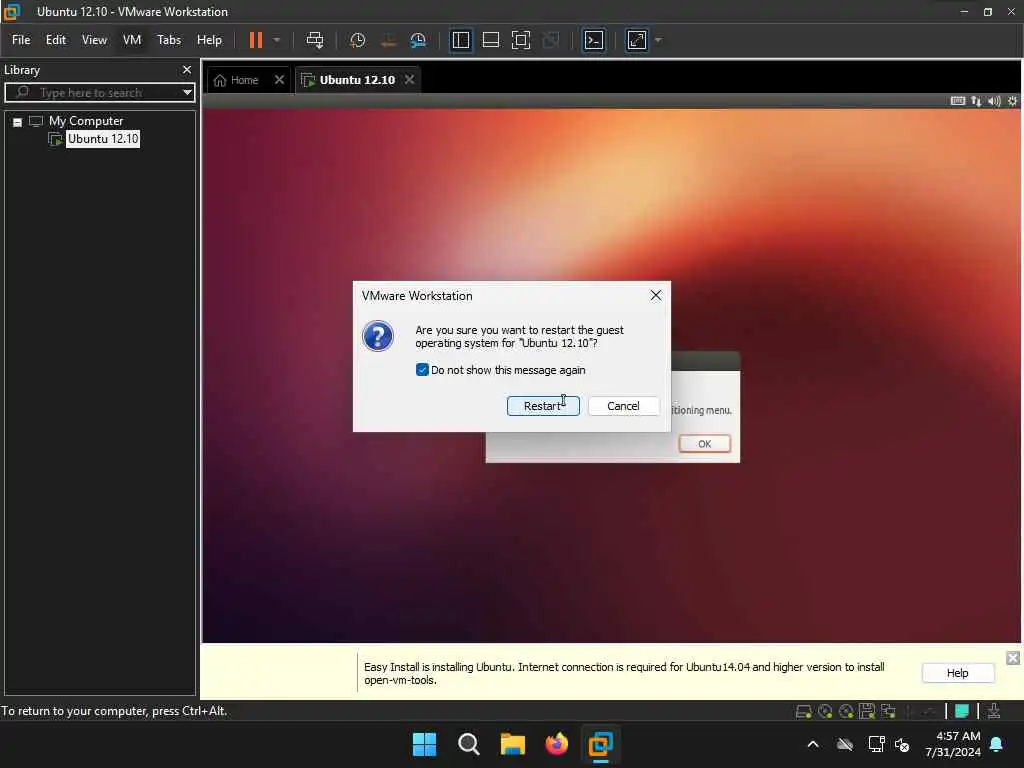
Task: Open the stretch mode dropdown arrow
Action: (658, 40)
